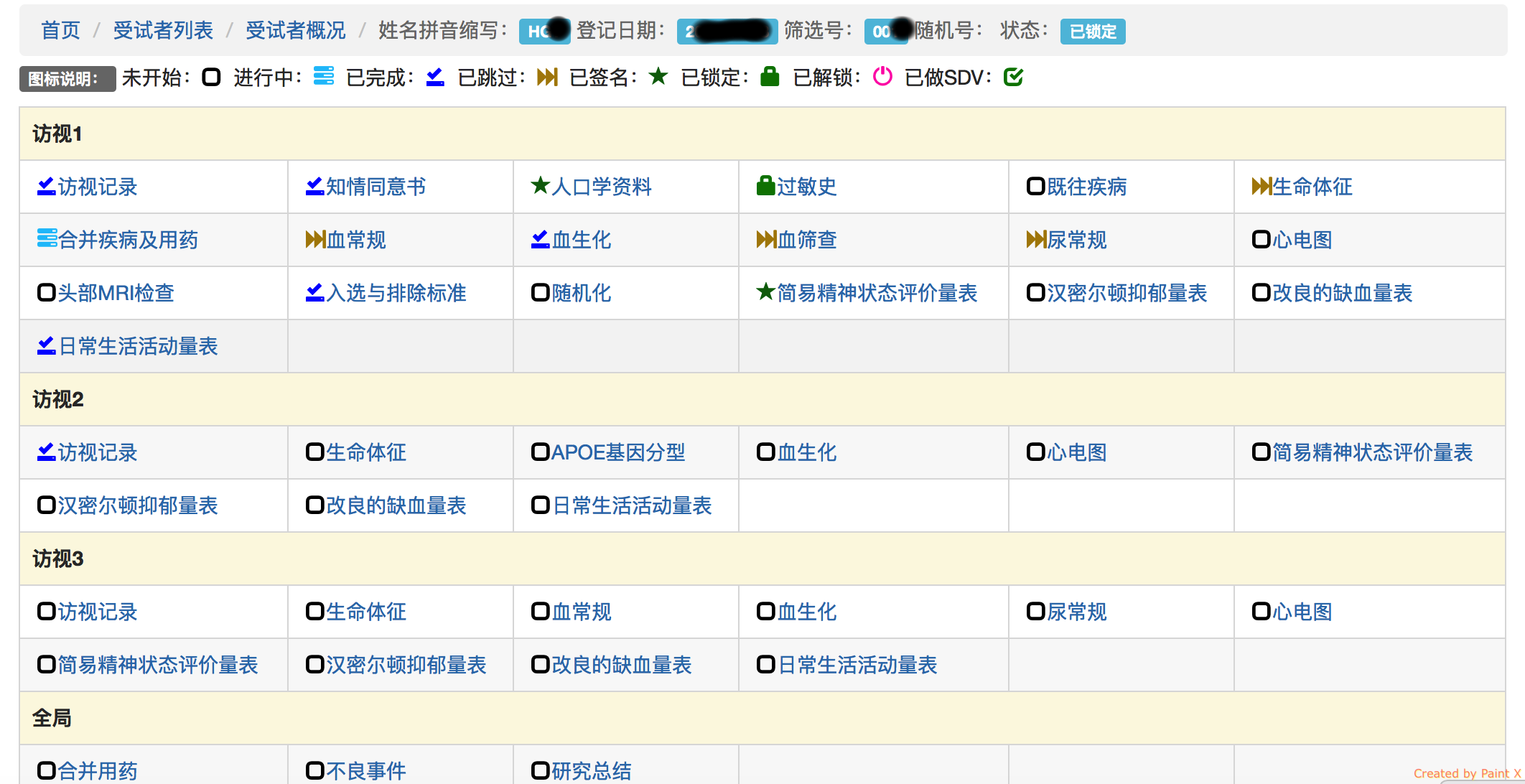1525x784 pixels.
Task: Click the skipped icon beside 血常规 in 访视1
Action: click(x=315, y=239)
